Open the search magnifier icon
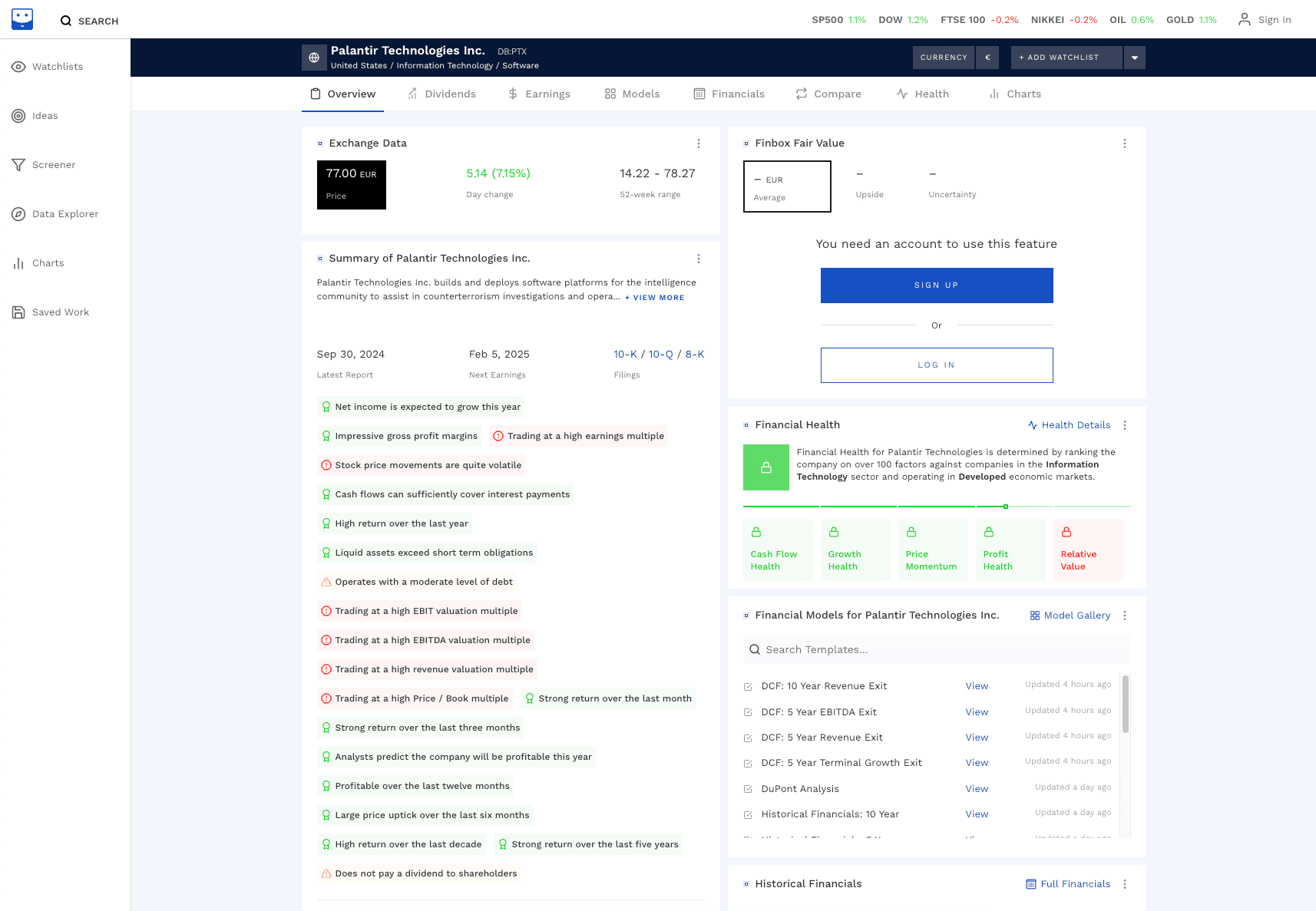 coord(66,21)
